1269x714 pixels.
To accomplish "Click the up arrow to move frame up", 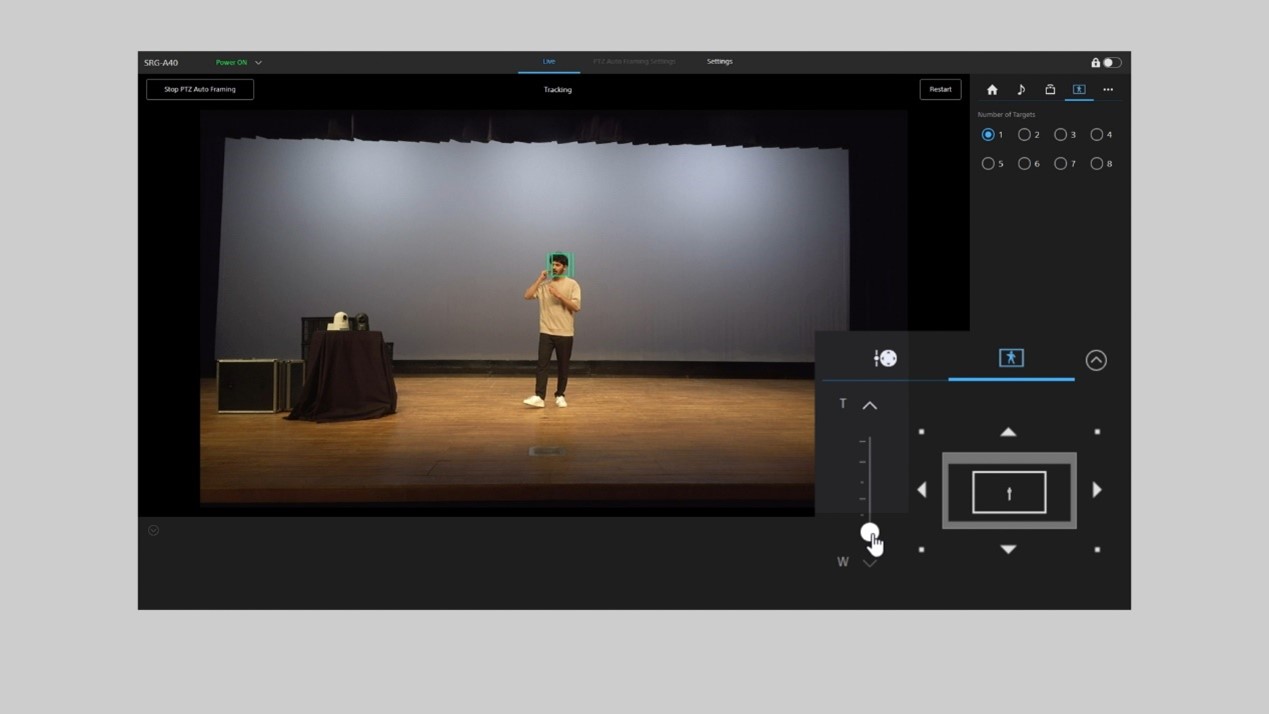I will [1008, 432].
